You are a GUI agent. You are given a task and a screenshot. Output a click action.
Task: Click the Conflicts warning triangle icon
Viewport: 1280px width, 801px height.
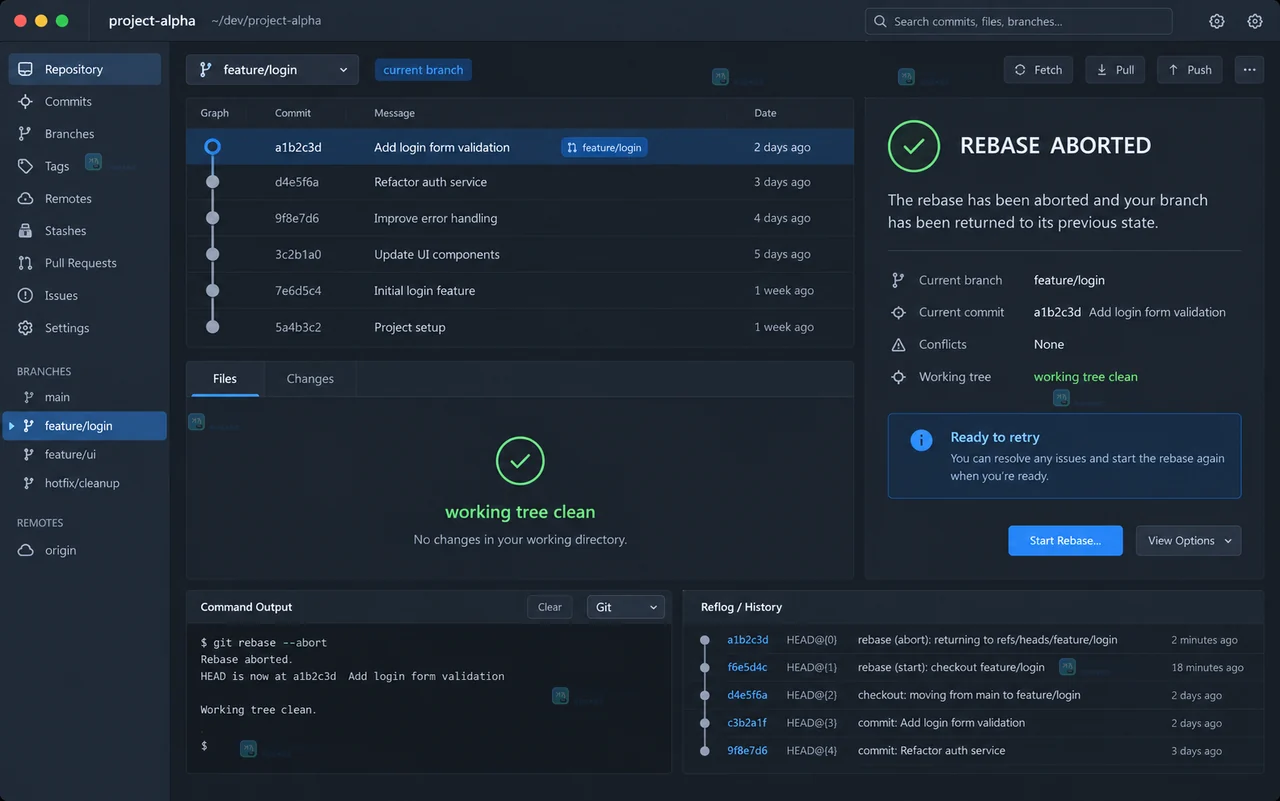[898, 344]
